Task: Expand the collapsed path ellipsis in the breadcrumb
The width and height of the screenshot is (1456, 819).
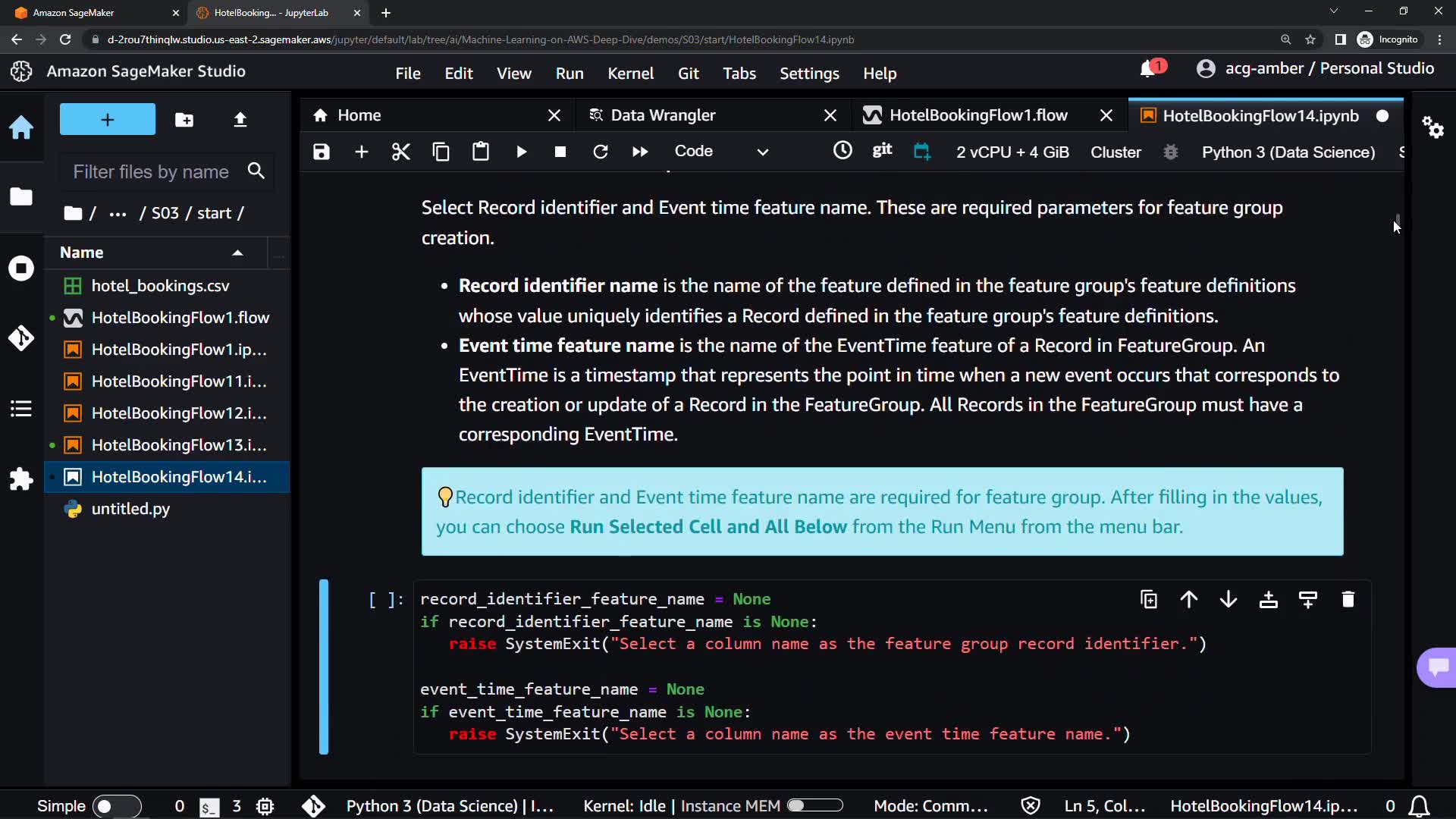Action: click(118, 213)
